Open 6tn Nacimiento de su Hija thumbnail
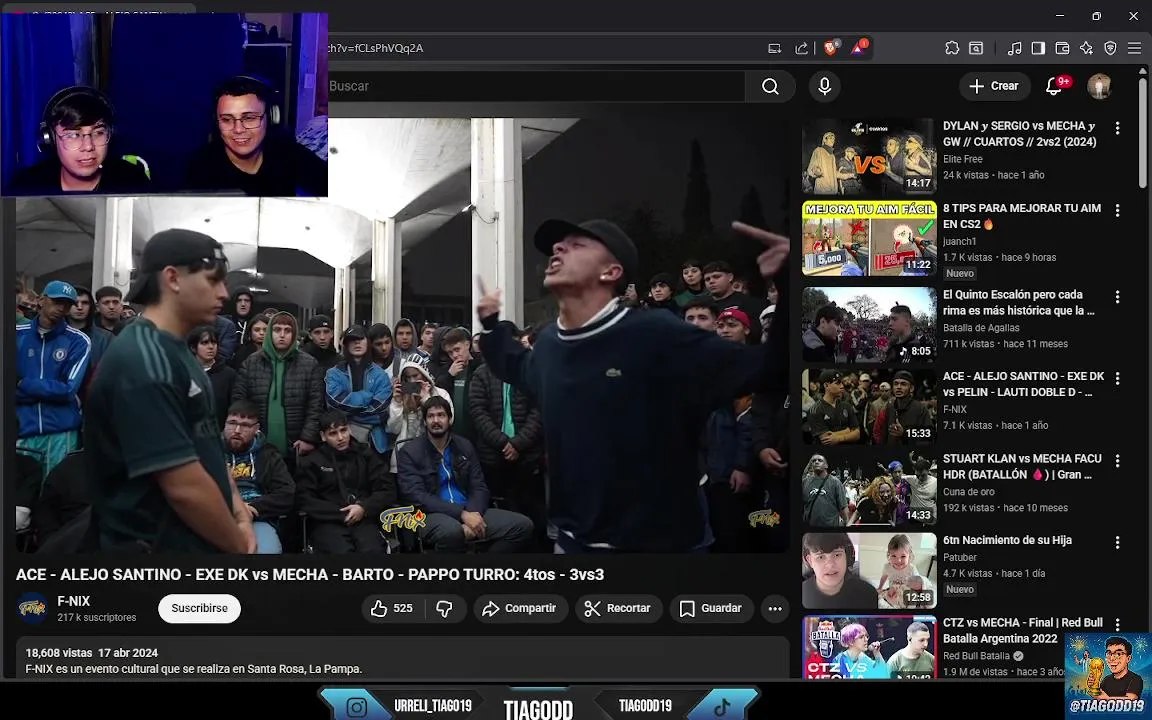This screenshot has width=1152, height=720. click(869, 571)
